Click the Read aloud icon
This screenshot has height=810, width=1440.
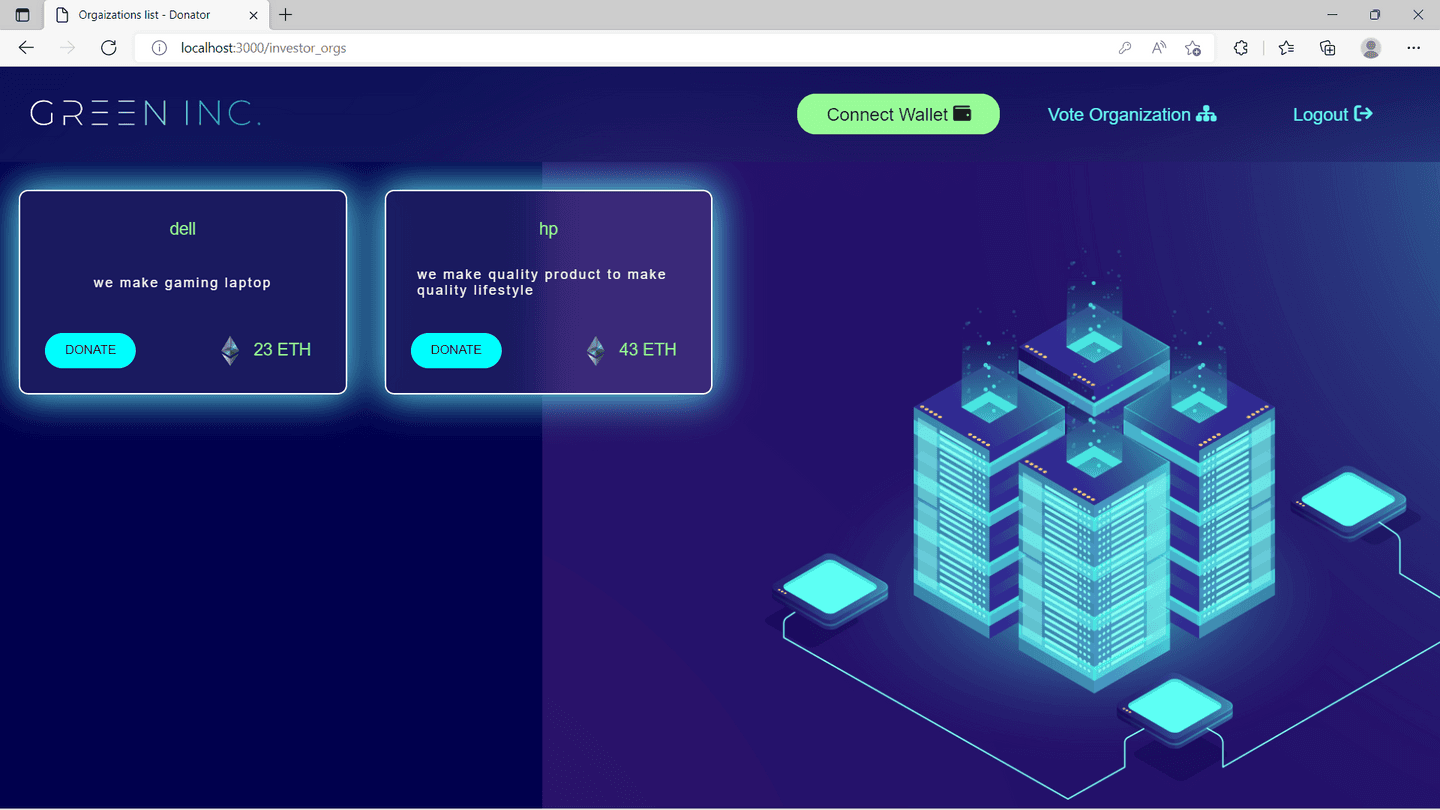pos(1159,47)
